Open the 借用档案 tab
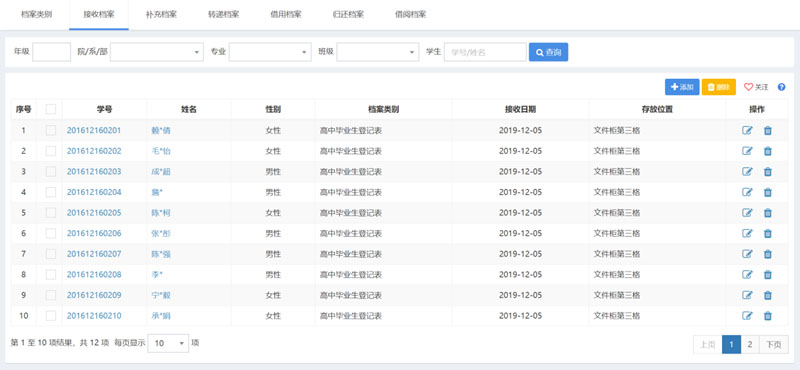The width and height of the screenshot is (800, 370). [286, 14]
